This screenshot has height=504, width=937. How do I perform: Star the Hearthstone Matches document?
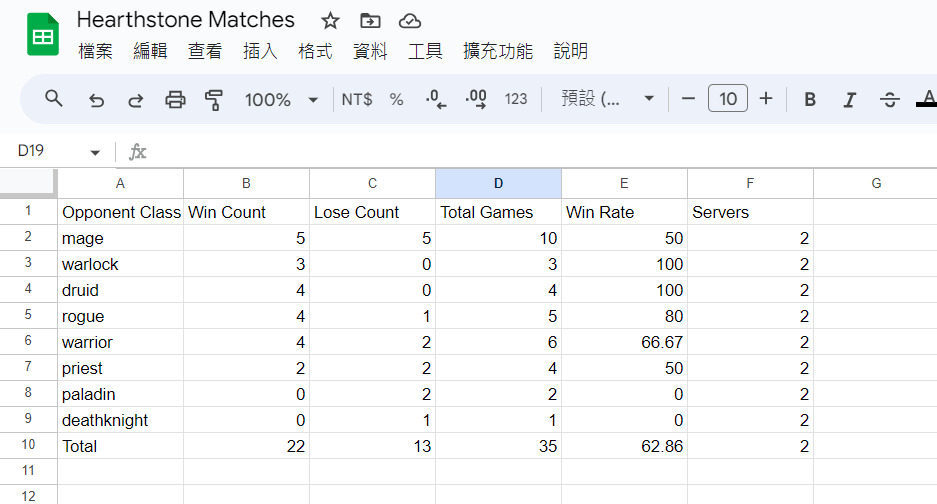[330, 21]
